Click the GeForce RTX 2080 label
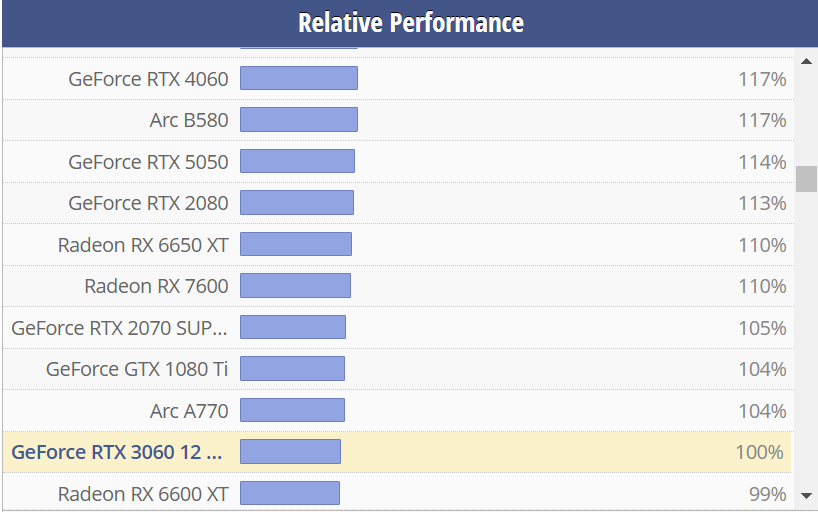The width and height of the screenshot is (818, 512). tap(148, 203)
